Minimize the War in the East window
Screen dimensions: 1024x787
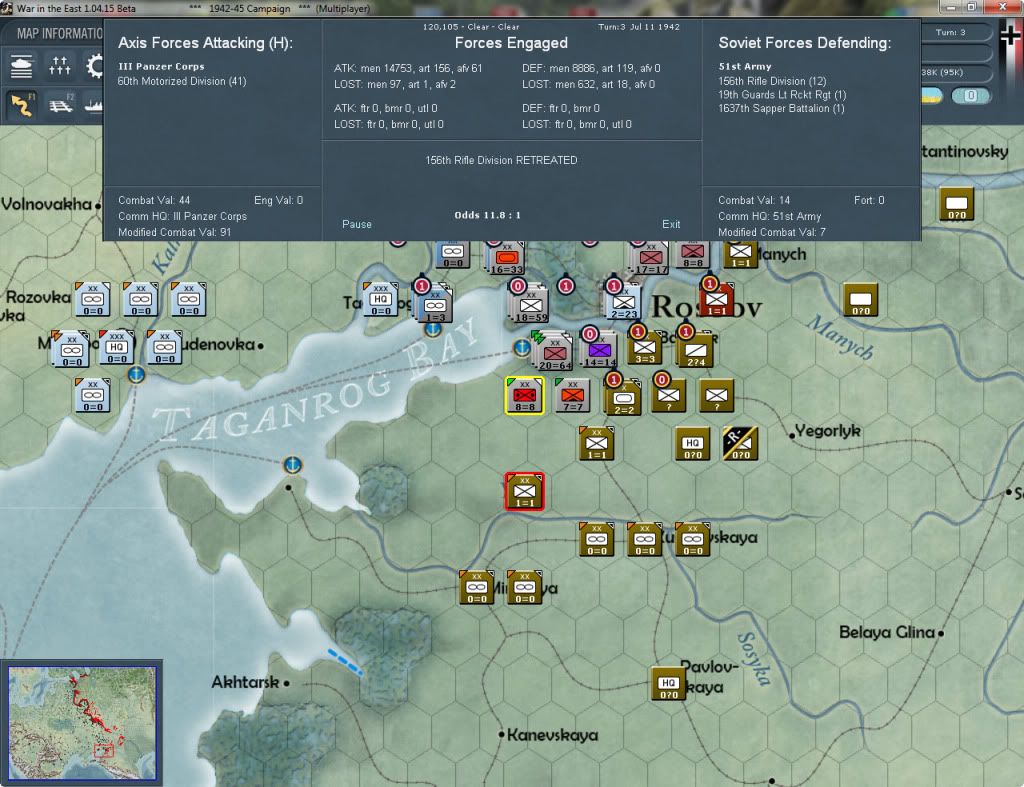click(x=952, y=7)
